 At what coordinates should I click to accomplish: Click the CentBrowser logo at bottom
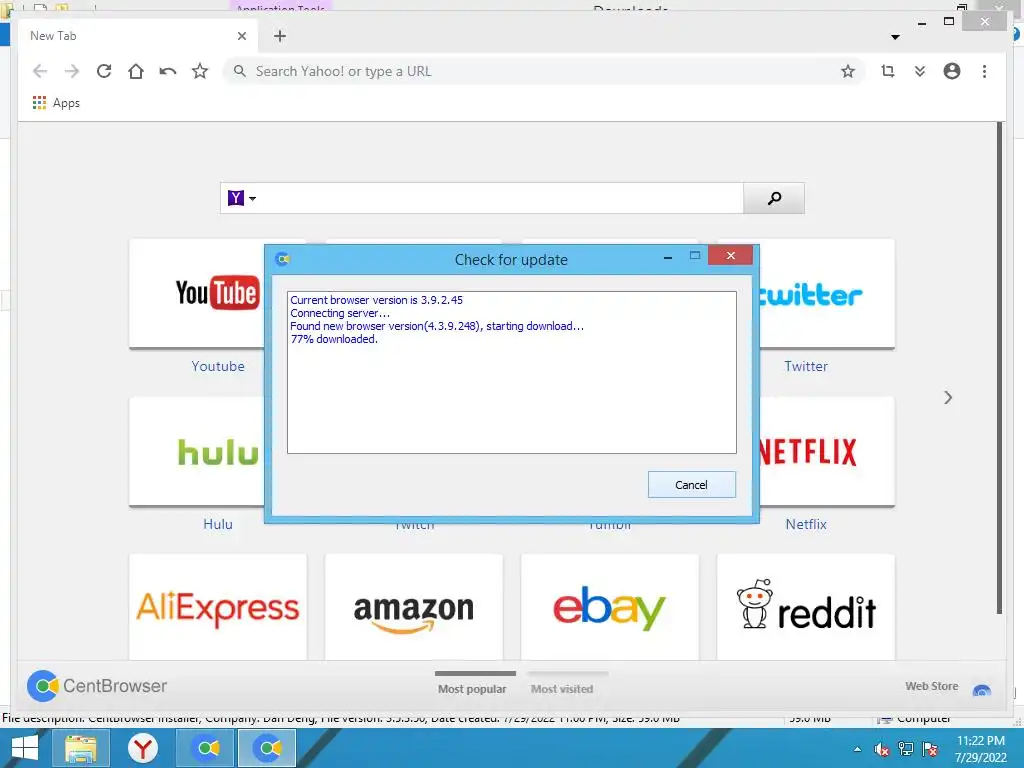[x=97, y=686]
